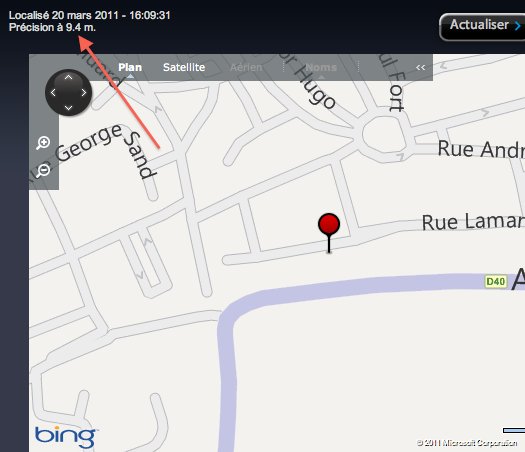Image resolution: width=525 pixels, height=452 pixels.
Task: Zoom in with the magnifier plus icon
Action: (43, 143)
